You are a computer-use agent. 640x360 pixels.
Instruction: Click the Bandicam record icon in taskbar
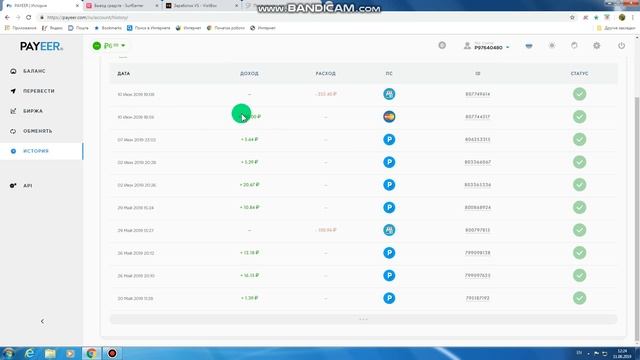[x=112, y=353]
